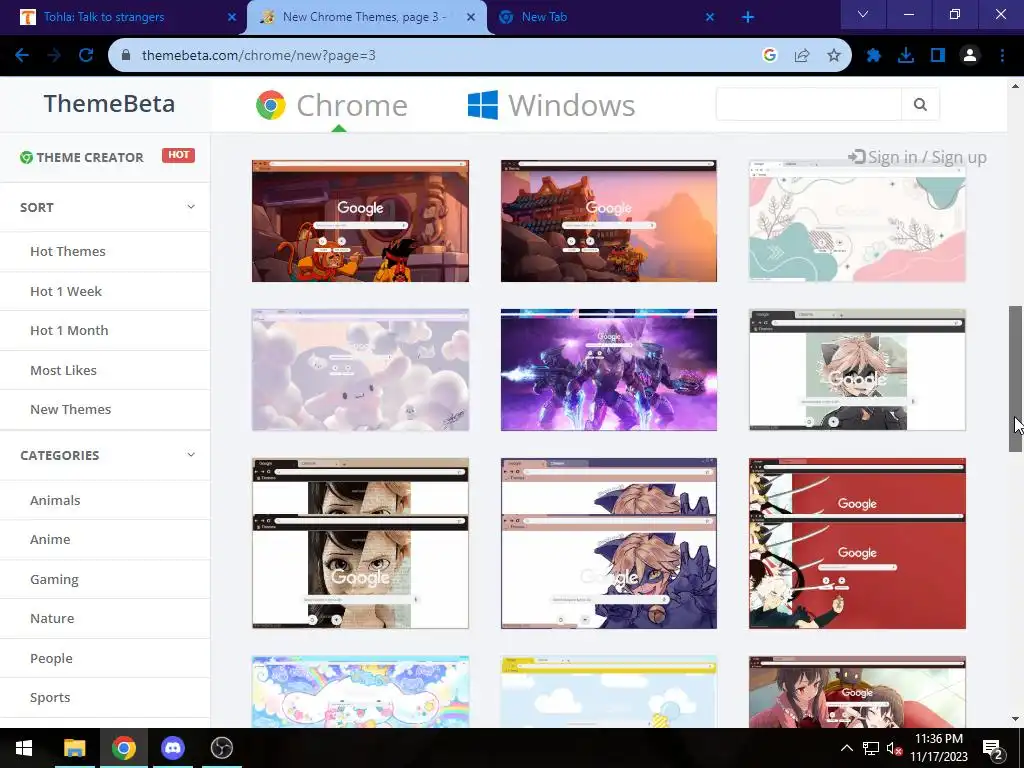Open the pastel floral abstract theme thumbnail
The height and width of the screenshot is (768, 1024).
857,221
